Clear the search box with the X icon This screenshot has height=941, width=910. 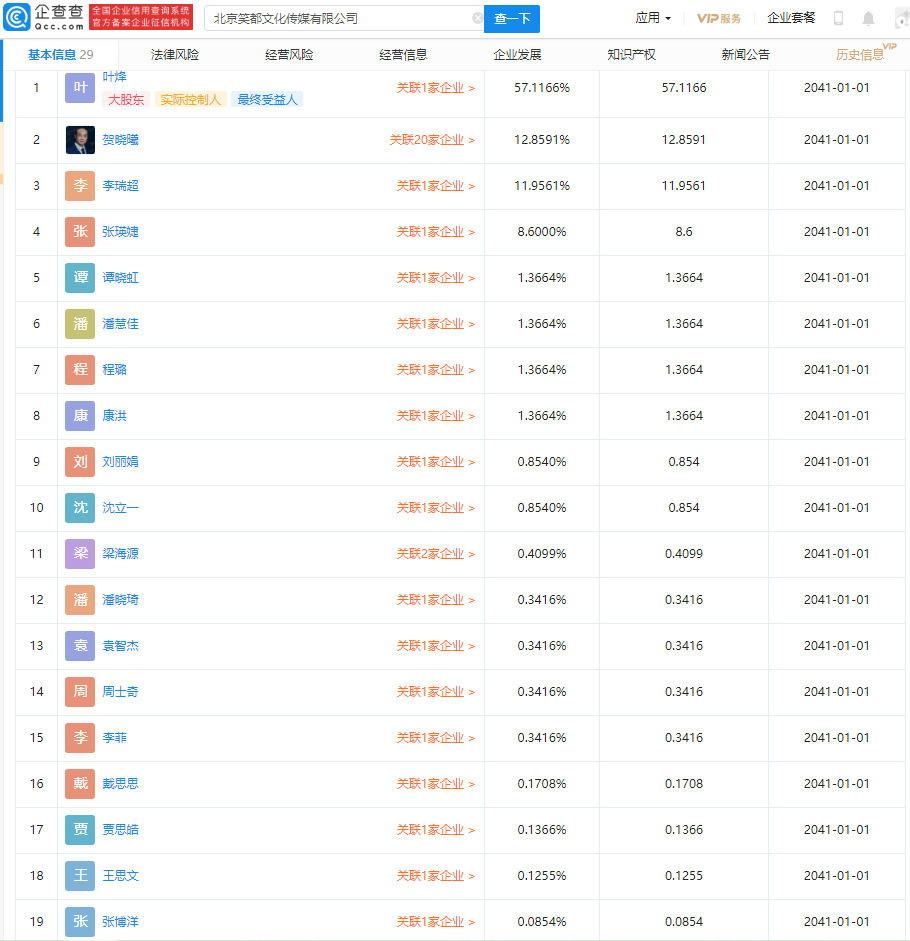477,19
